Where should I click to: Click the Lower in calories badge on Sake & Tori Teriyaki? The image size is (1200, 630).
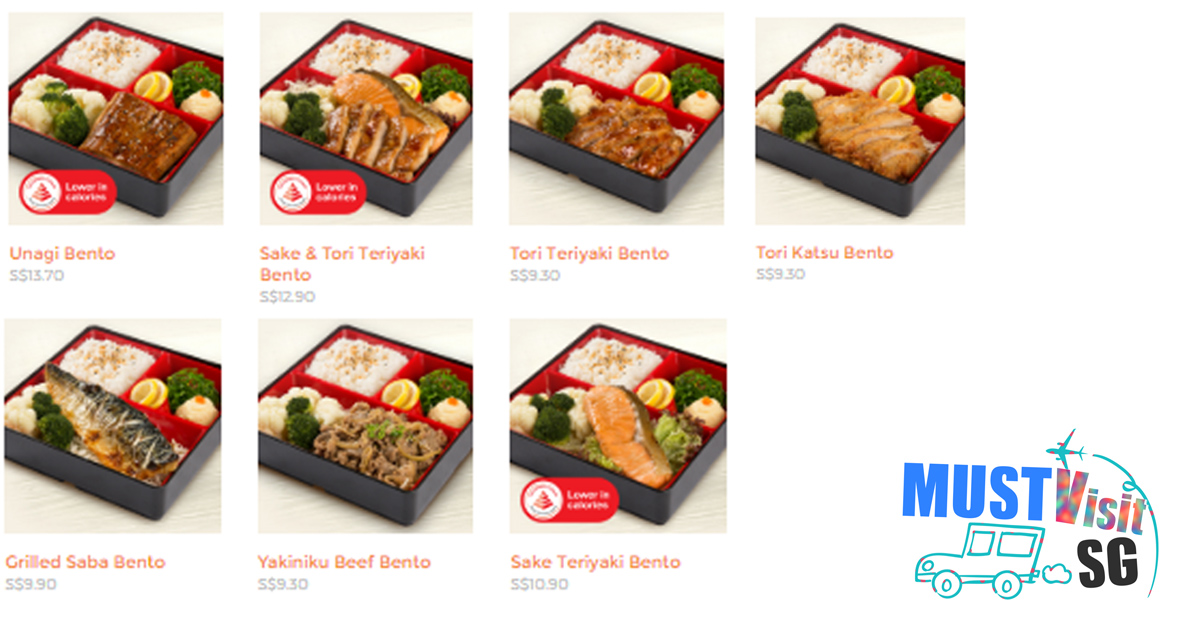point(319,191)
